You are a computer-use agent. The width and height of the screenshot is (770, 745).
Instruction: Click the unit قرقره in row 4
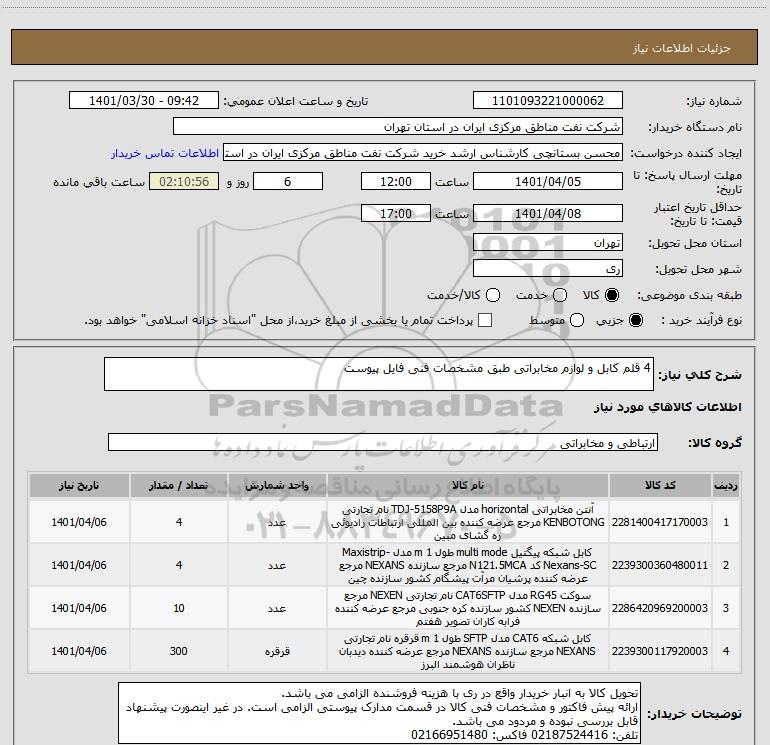pos(277,651)
